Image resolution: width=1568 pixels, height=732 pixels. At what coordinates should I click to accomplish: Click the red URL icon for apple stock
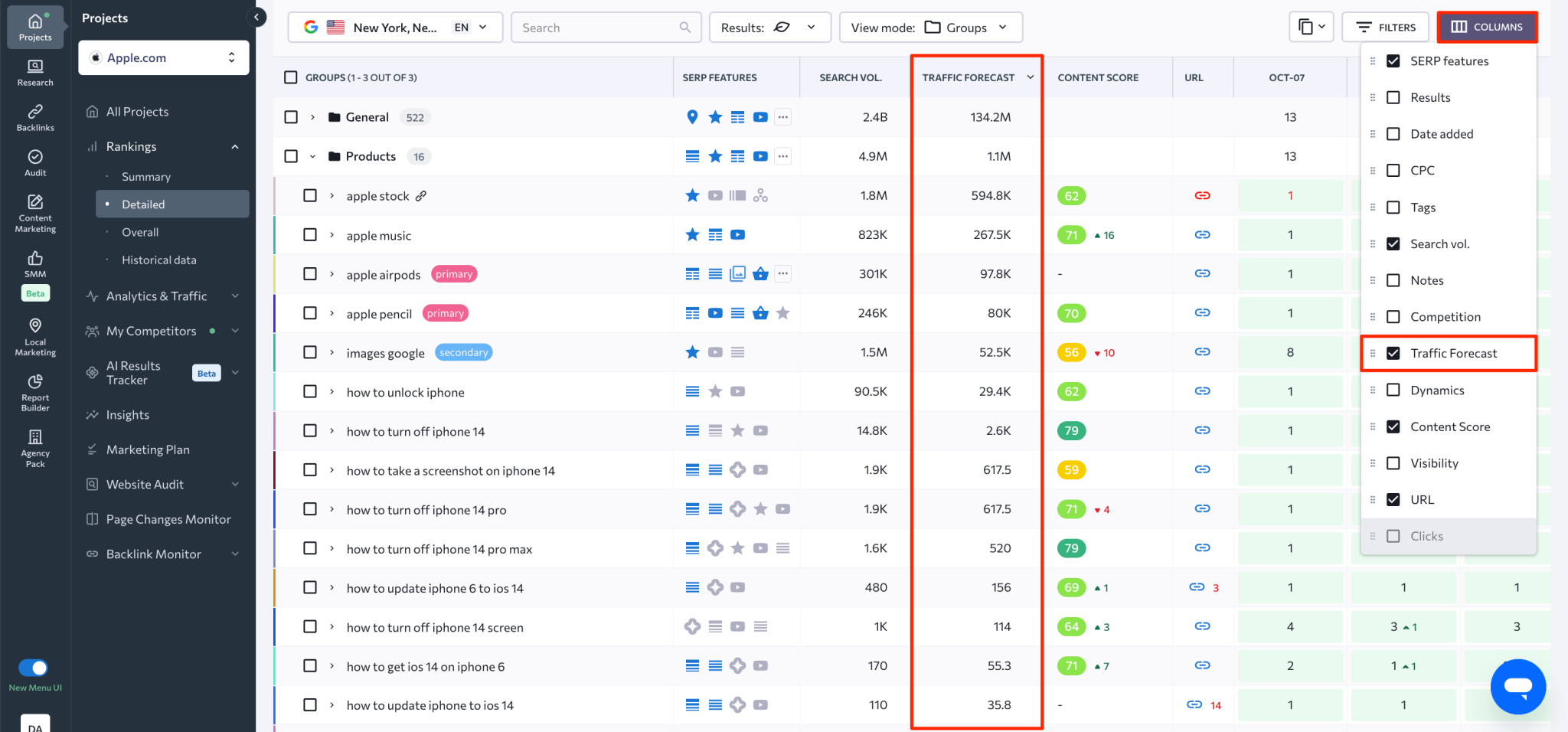(1202, 195)
